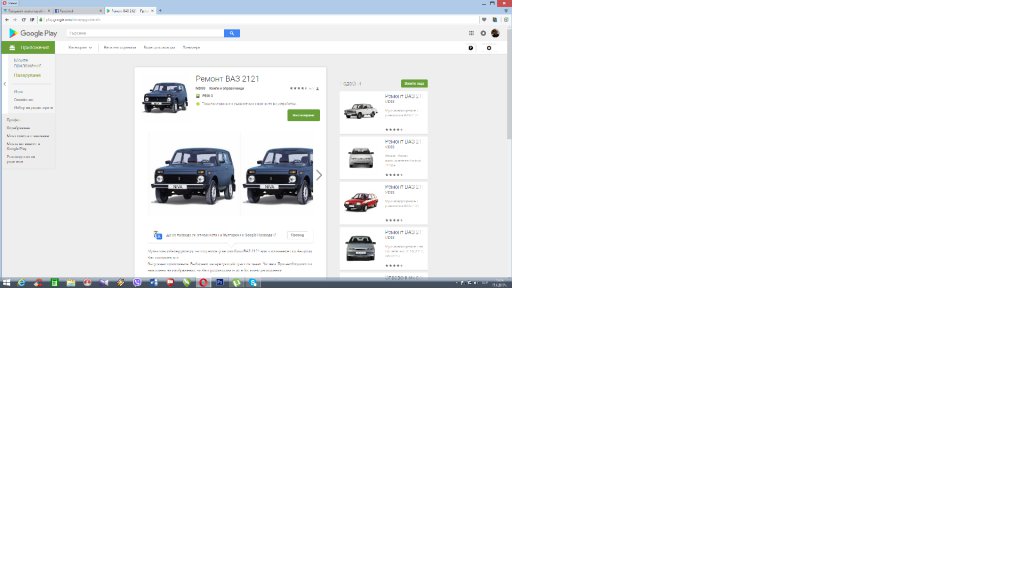Open the green Приложения section tab
This screenshot has height=576, width=1024.
pos(28,48)
